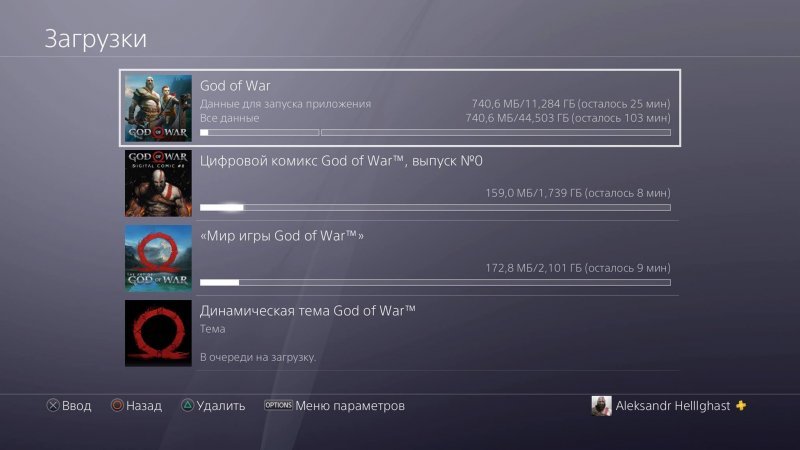Click the Назад label

[x=144, y=406]
